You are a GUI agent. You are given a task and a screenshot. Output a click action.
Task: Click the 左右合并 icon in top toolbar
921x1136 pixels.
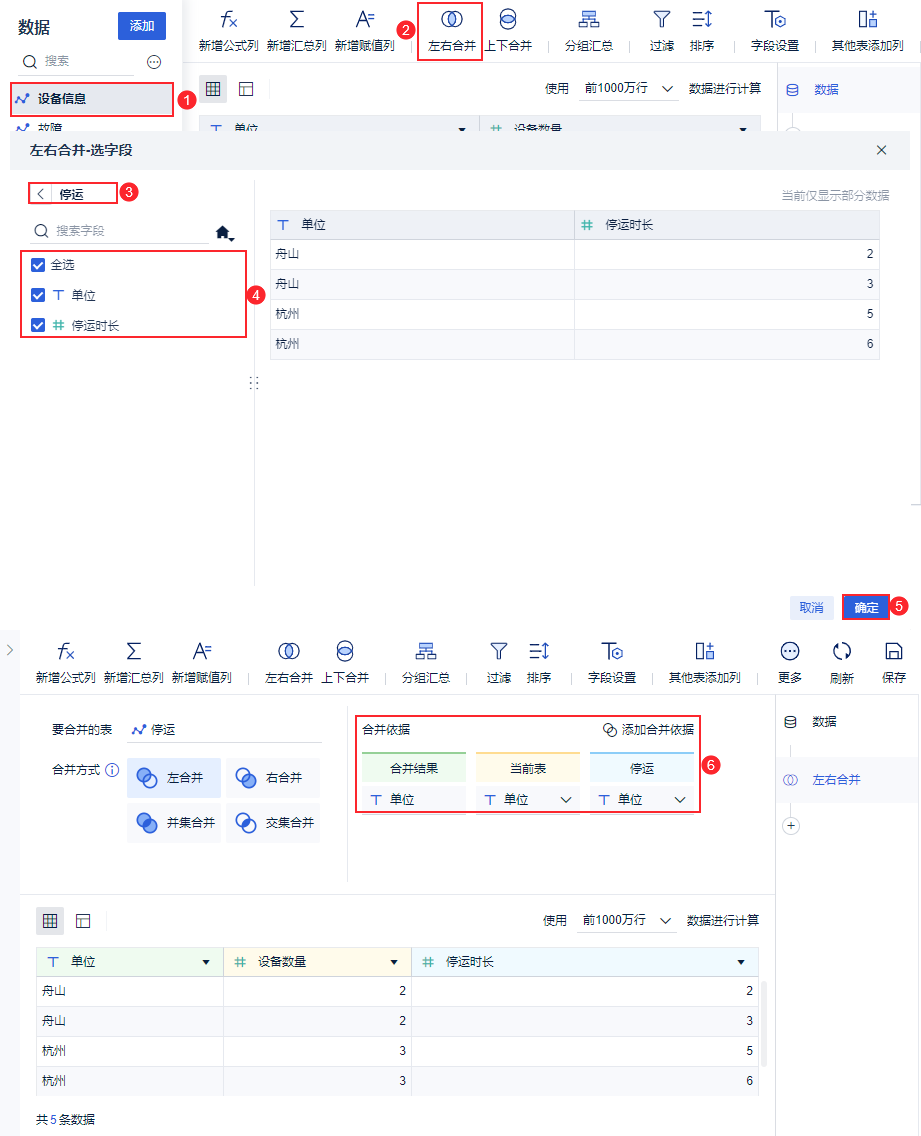(x=451, y=20)
